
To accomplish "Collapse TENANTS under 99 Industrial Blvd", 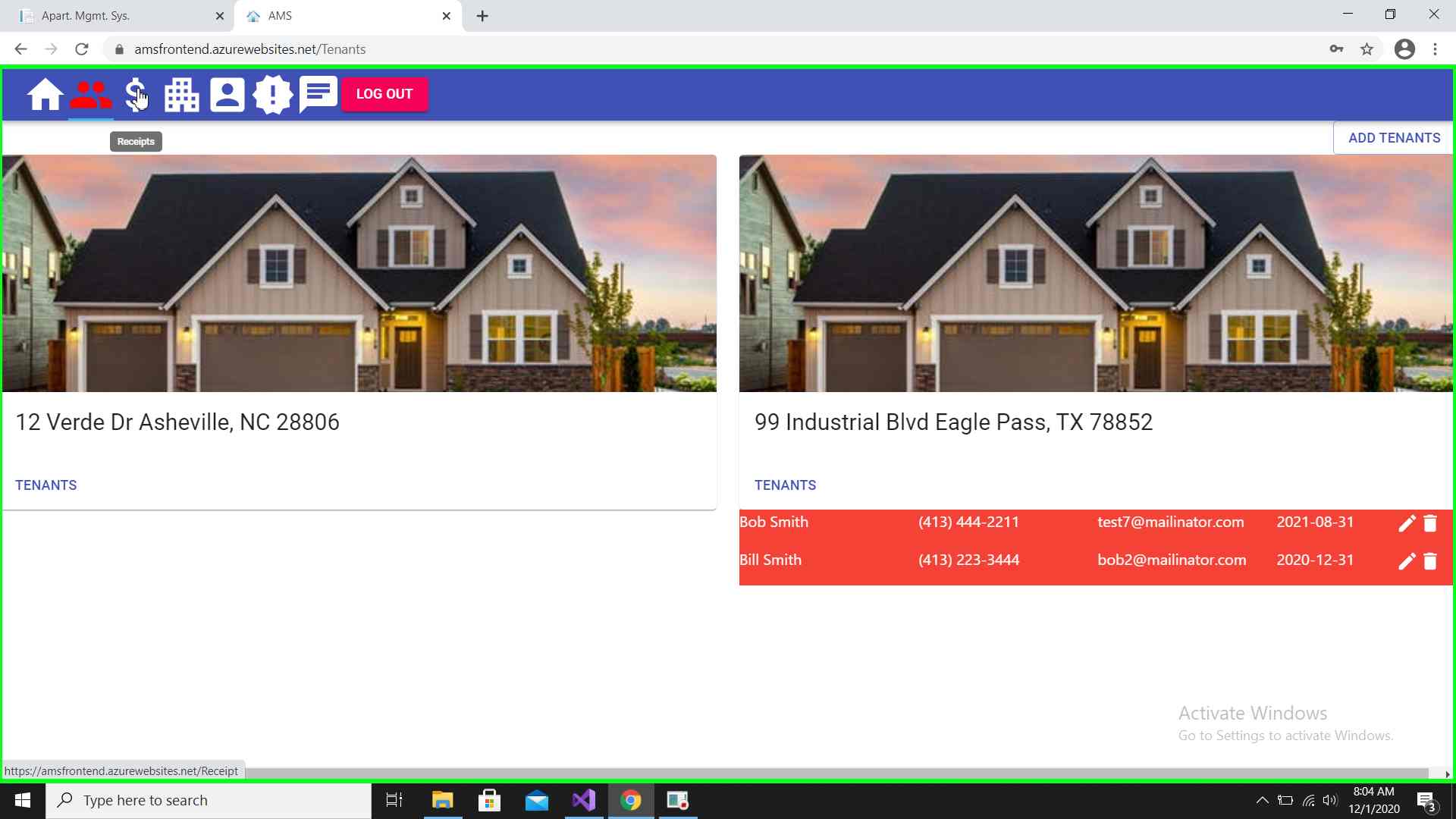I will (785, 485).
